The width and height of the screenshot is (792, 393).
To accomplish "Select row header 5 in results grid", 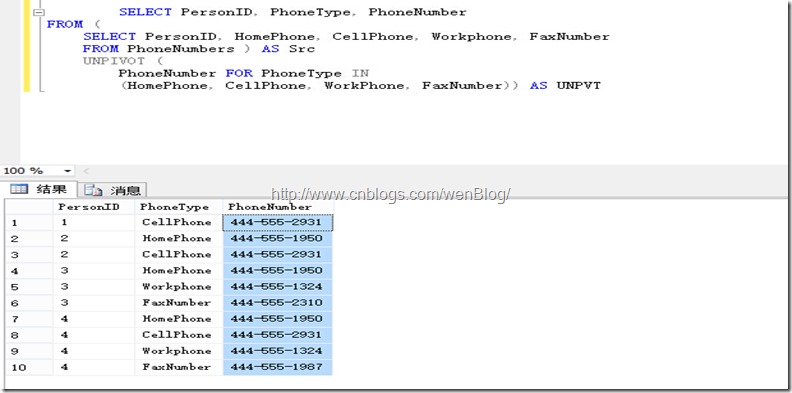I will click(28, 287).
